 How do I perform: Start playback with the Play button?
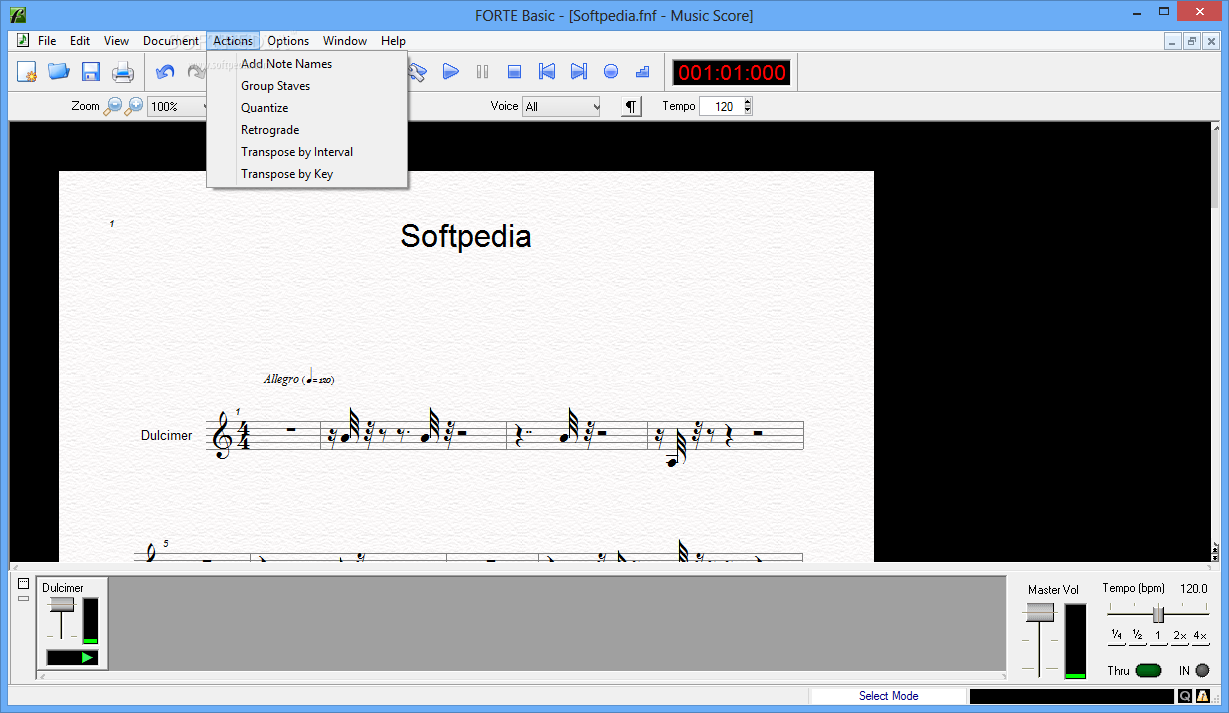451,72
